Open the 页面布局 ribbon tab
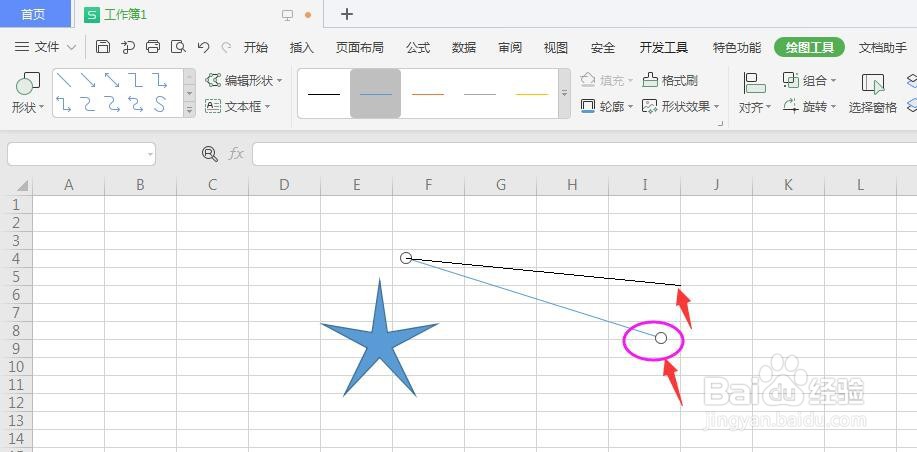This screenshot has width=917, height=452. [360, 47]
